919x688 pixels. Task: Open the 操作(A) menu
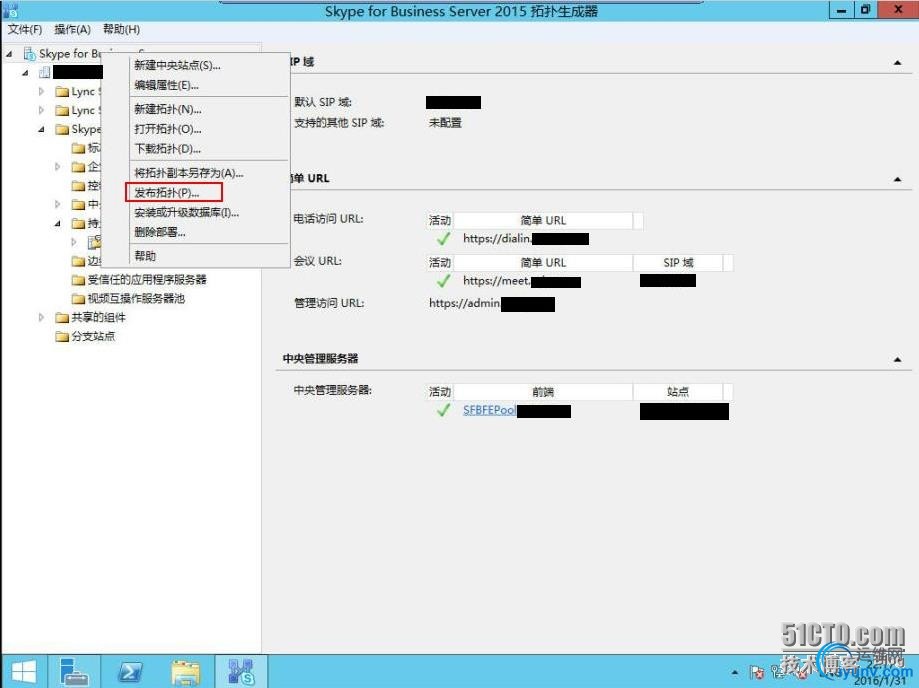coord(72,29)
